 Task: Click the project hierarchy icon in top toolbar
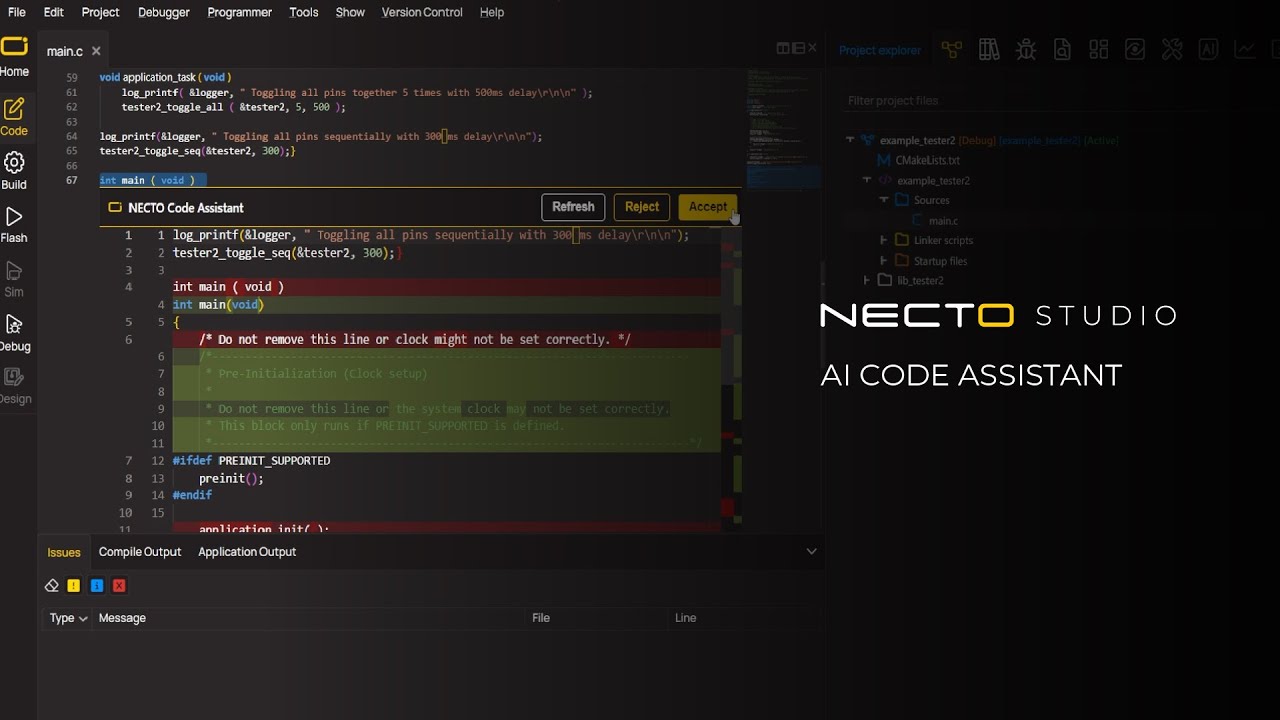(951, 50)
